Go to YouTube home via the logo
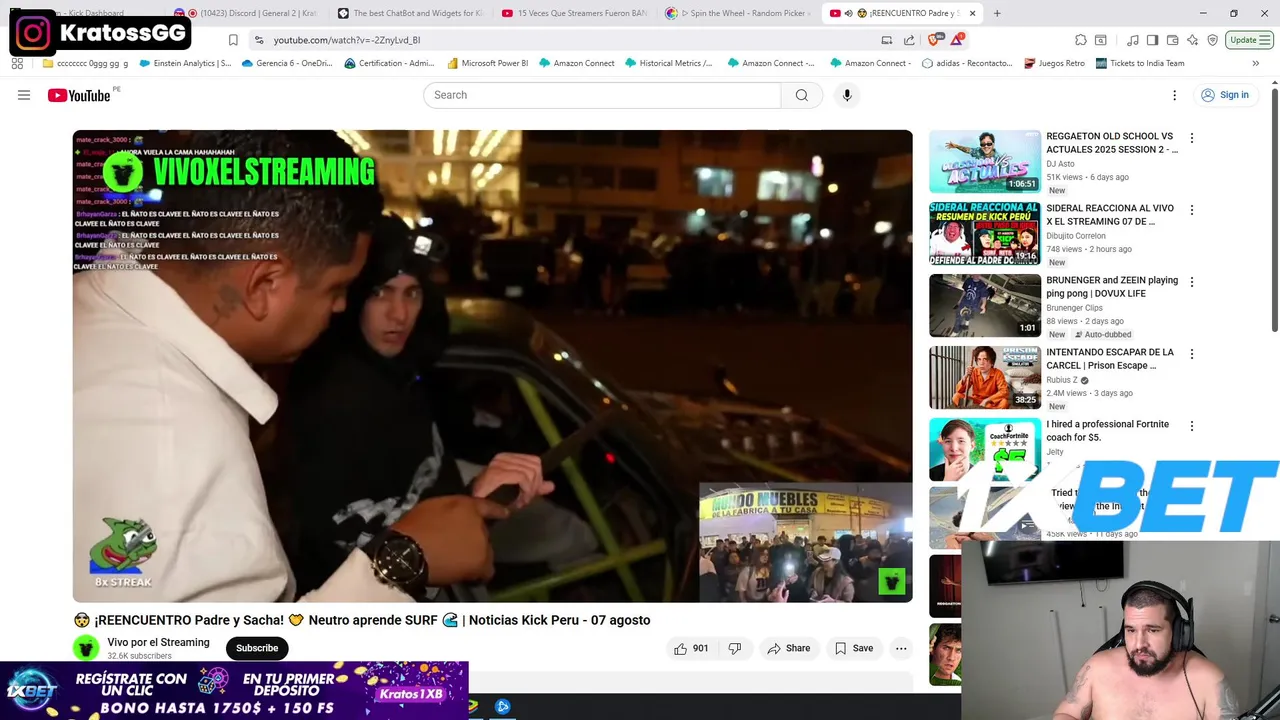 pos(79,95)
